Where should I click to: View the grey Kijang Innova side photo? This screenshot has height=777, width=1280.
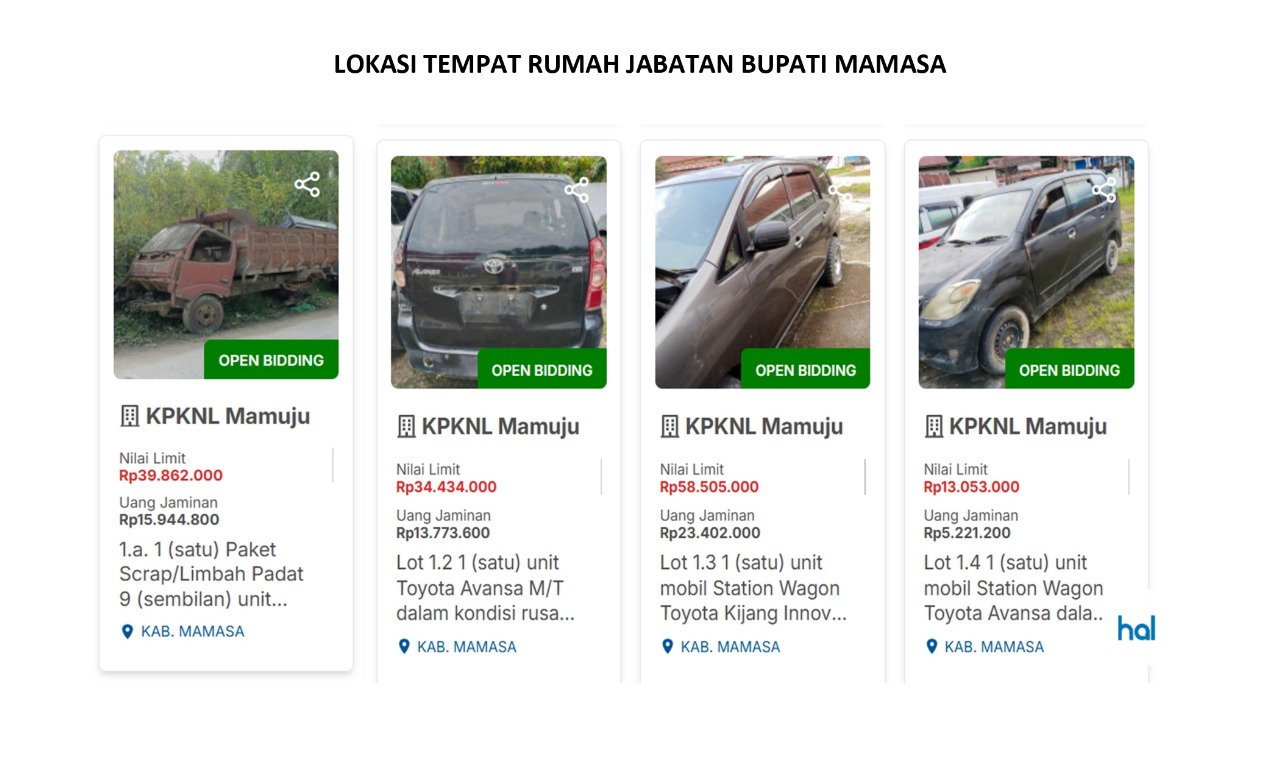pyautogui.click(x=762, y=272)
